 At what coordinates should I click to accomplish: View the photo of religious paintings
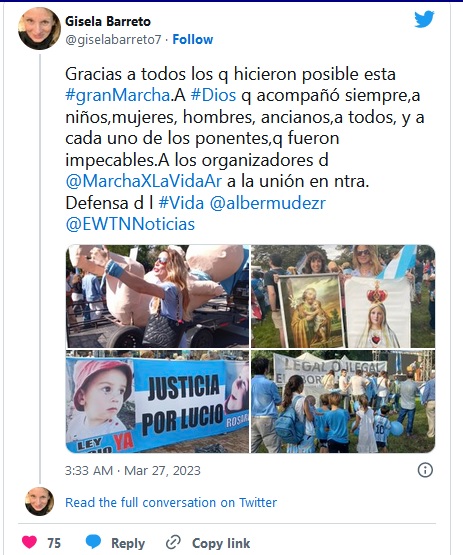[x=343, y=296]
